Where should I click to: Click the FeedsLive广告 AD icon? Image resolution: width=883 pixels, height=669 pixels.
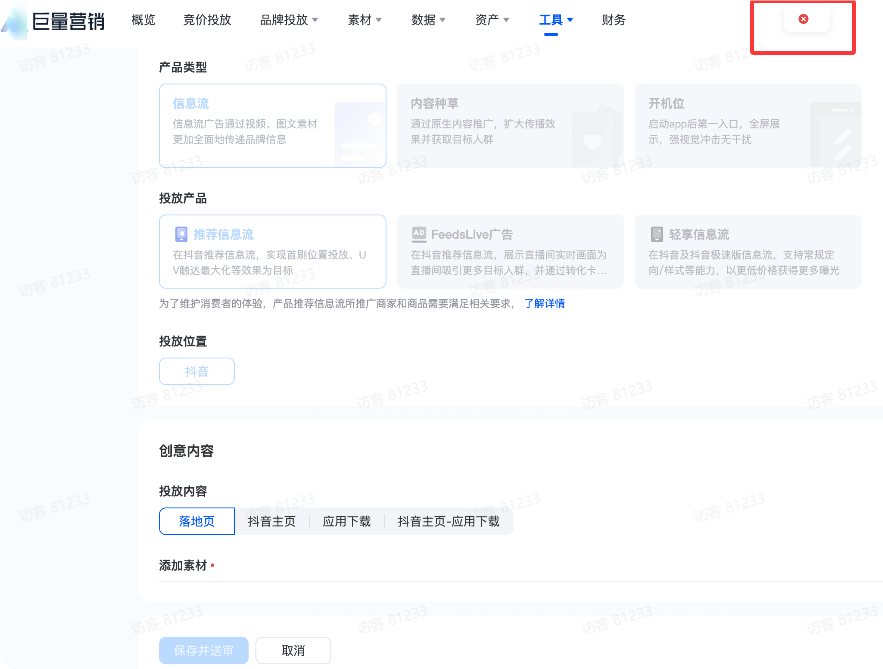(419, 234)
